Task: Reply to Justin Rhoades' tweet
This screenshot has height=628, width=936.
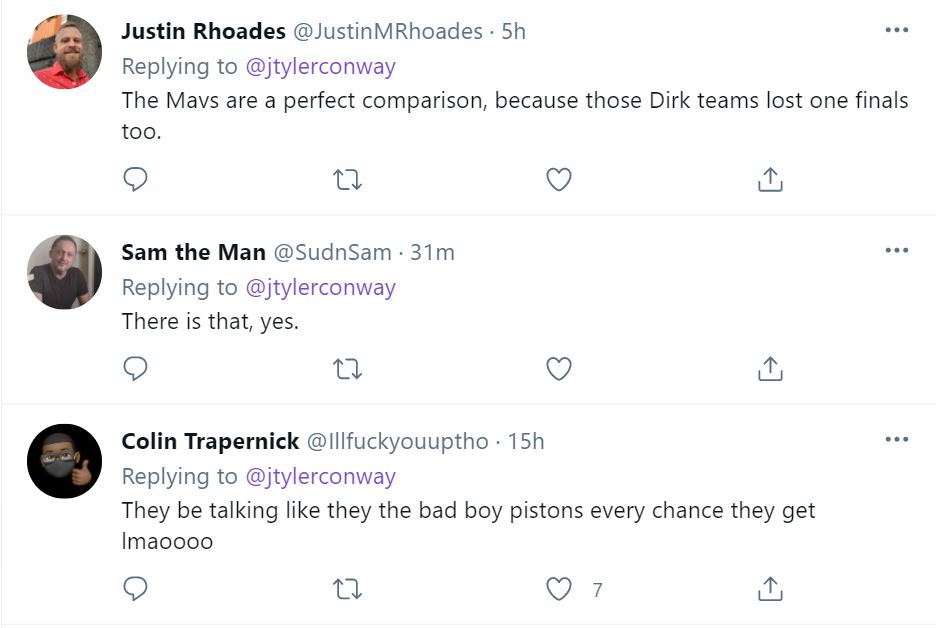Action: (135, 179)
